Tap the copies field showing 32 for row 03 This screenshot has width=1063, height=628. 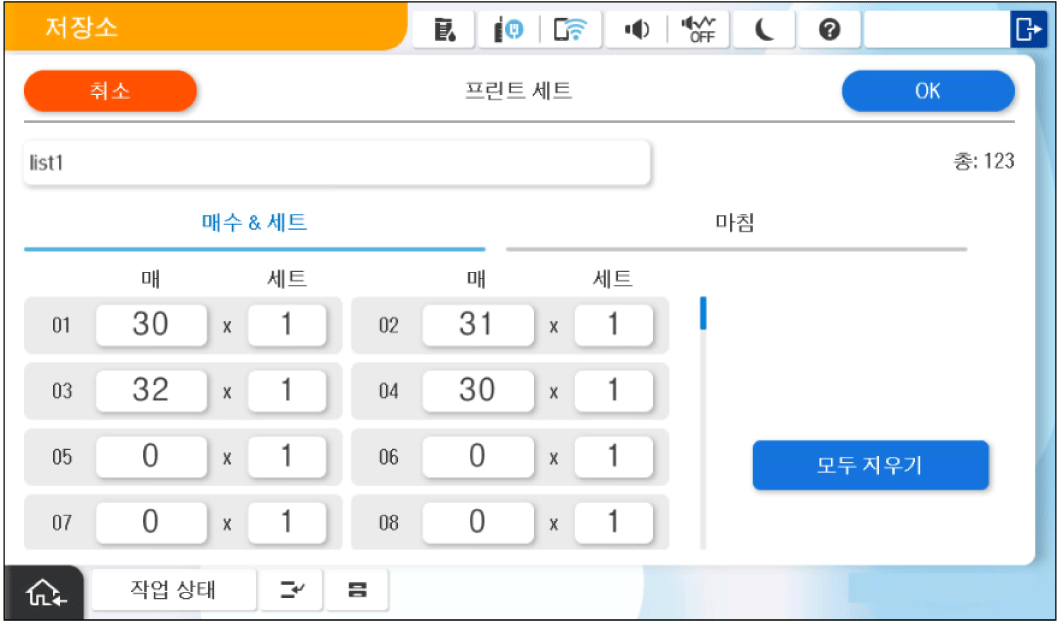click(x=151, y=390)
